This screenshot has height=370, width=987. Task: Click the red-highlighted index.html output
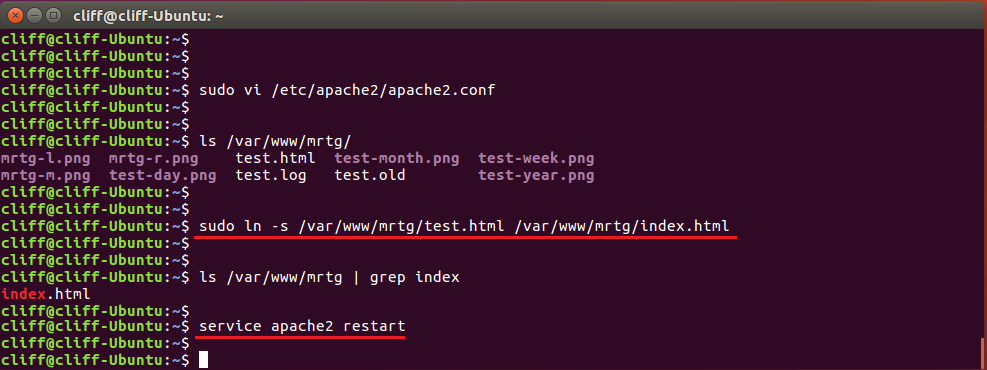click(45, 294)
